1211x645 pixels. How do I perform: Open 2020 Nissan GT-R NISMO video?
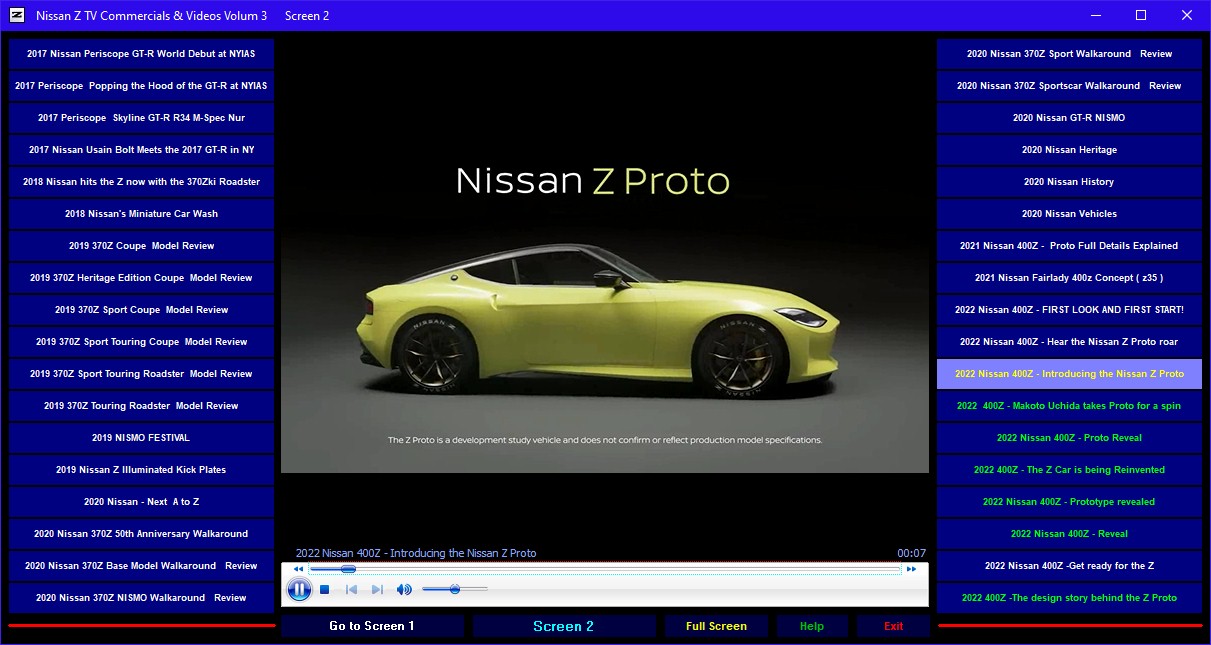coord(1069,118)
